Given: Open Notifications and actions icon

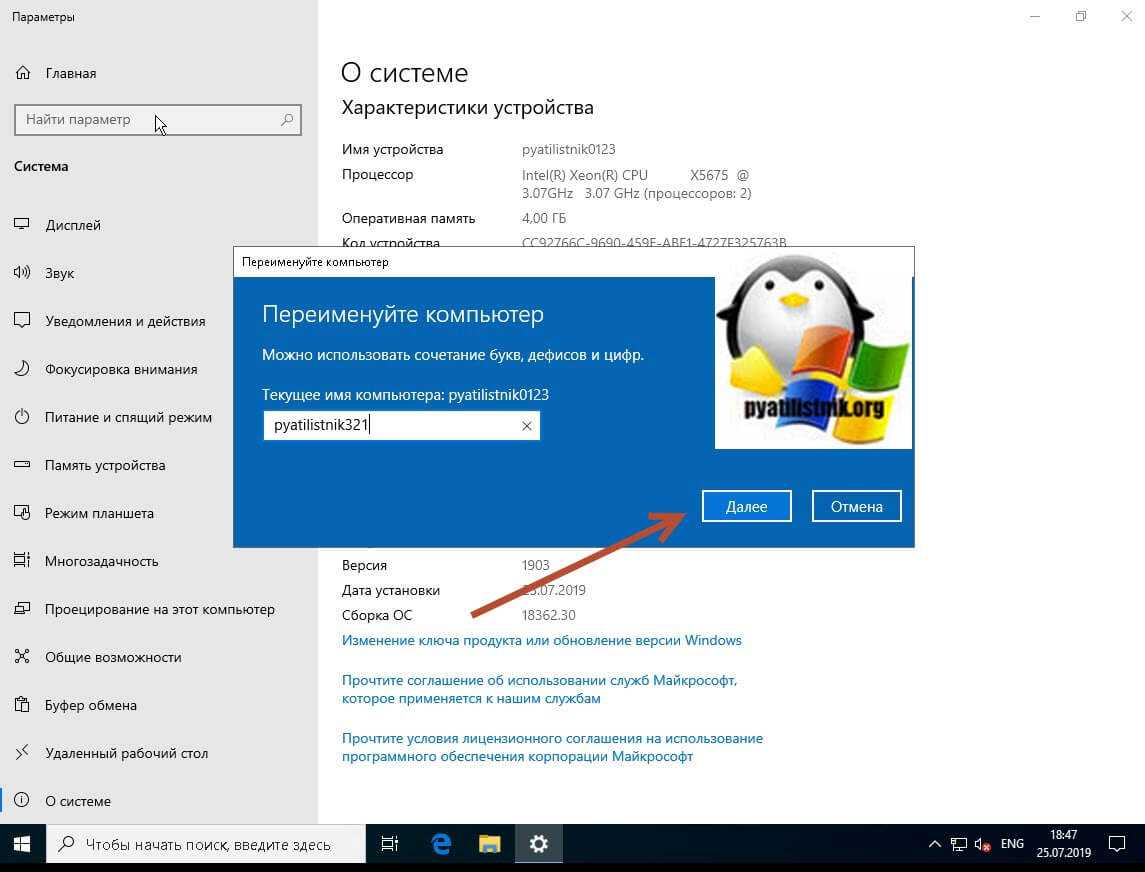Looking at the screenshot, I should pyautogui.click(x=22, y=321).
